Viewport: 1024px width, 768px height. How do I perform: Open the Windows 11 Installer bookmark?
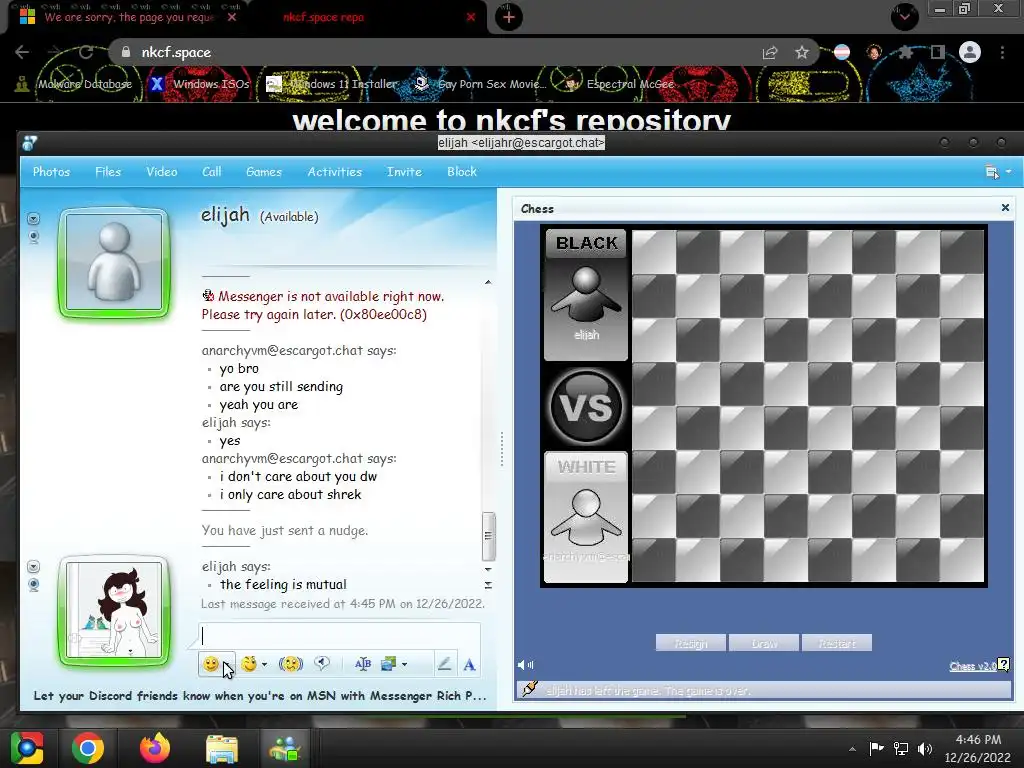pyautogui.click(x=331, y=84)
